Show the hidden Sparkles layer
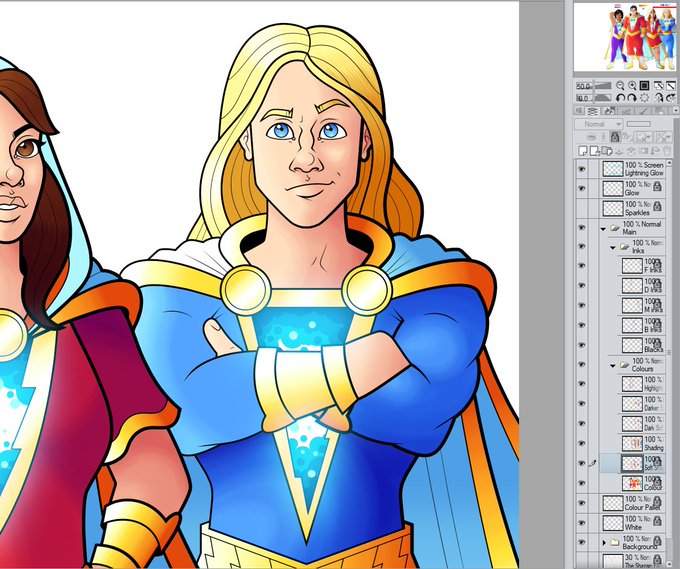 pyautogui.click(x=582, y=208)
